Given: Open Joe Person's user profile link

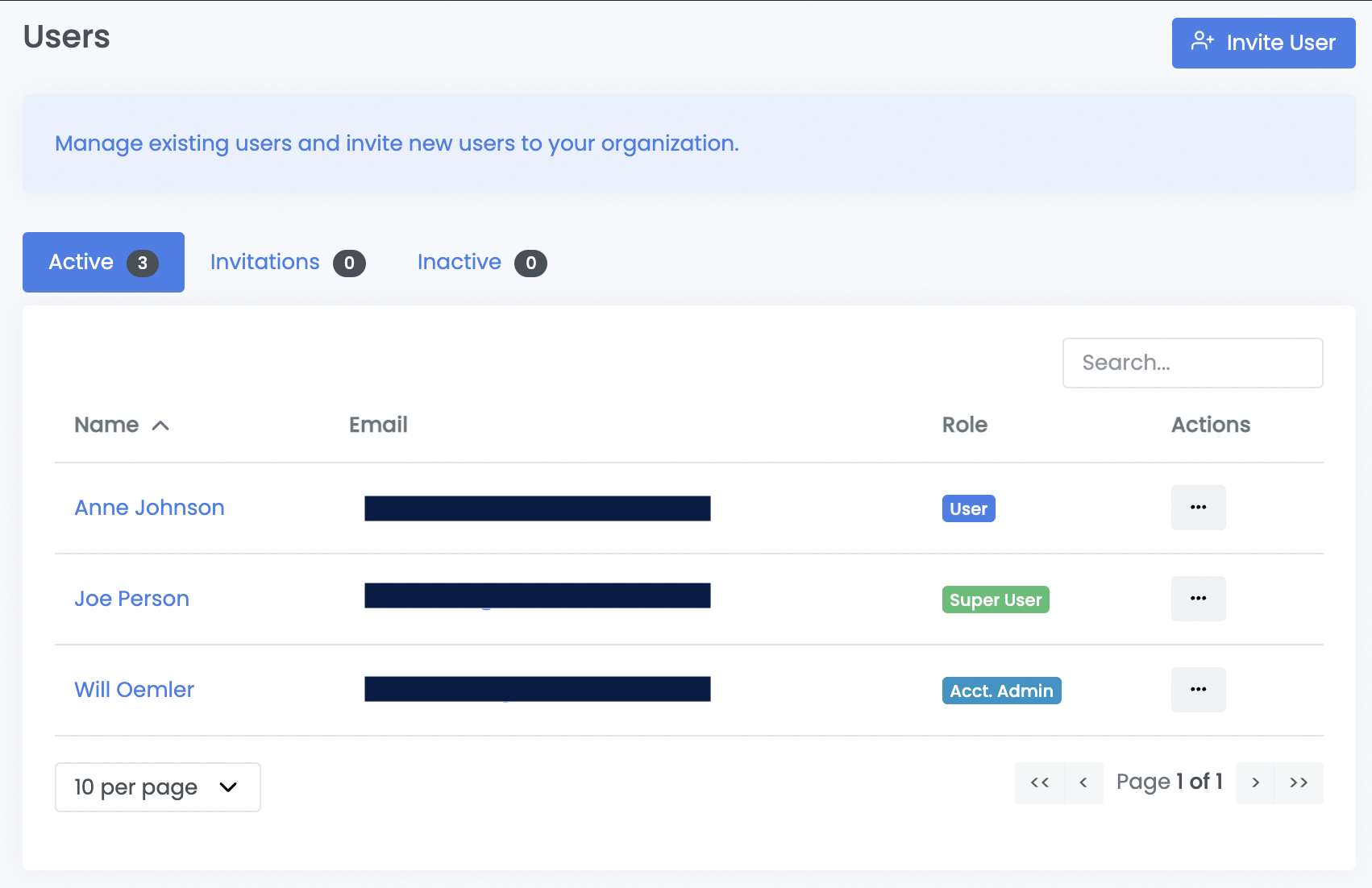Looking at the screenshot, I should (x=131, y=599).
